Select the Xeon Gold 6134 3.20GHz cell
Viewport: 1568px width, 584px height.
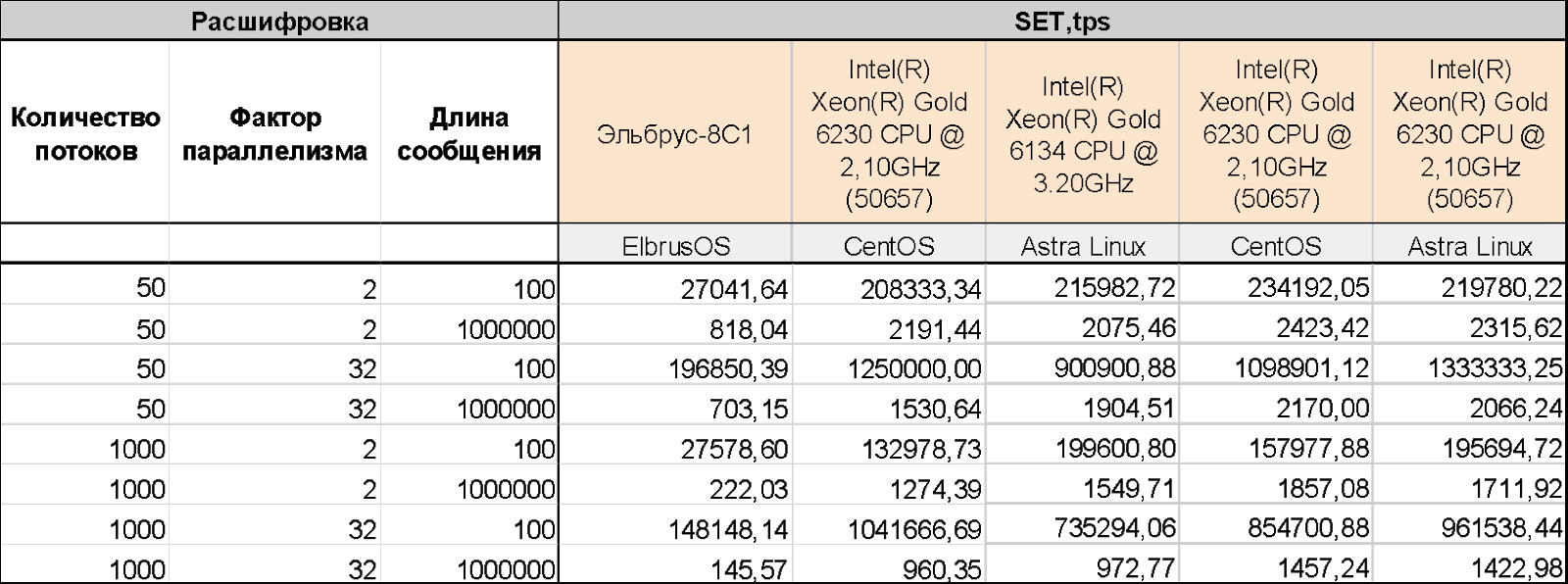(1082, 134)
